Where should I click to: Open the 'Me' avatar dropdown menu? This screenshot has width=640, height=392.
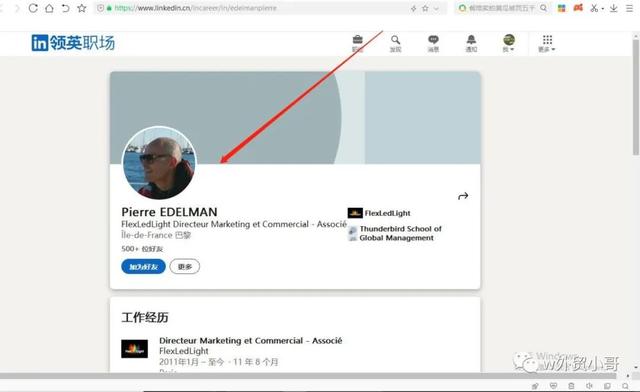509,43
